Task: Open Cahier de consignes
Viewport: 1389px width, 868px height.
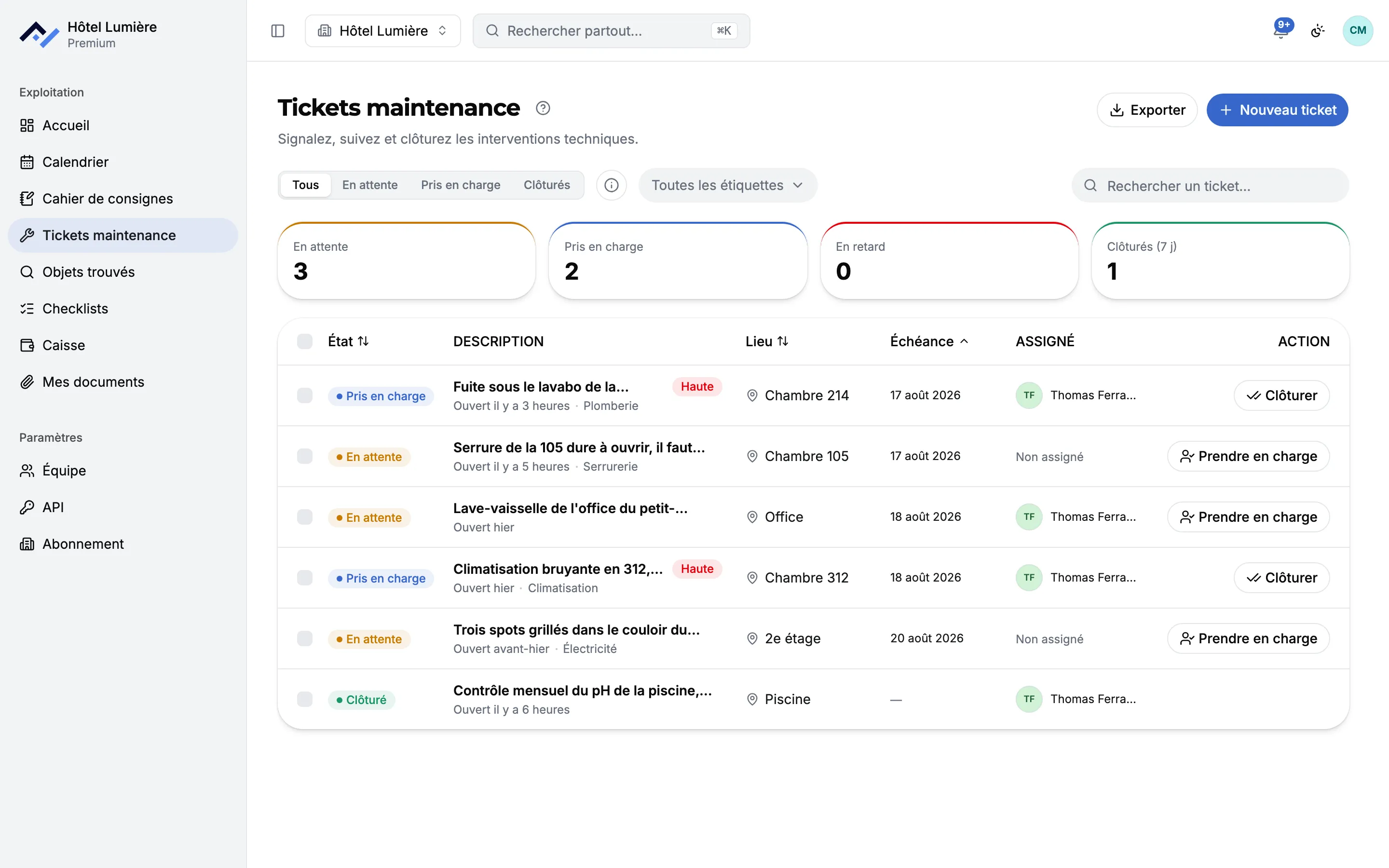Action: coord(123,199)
